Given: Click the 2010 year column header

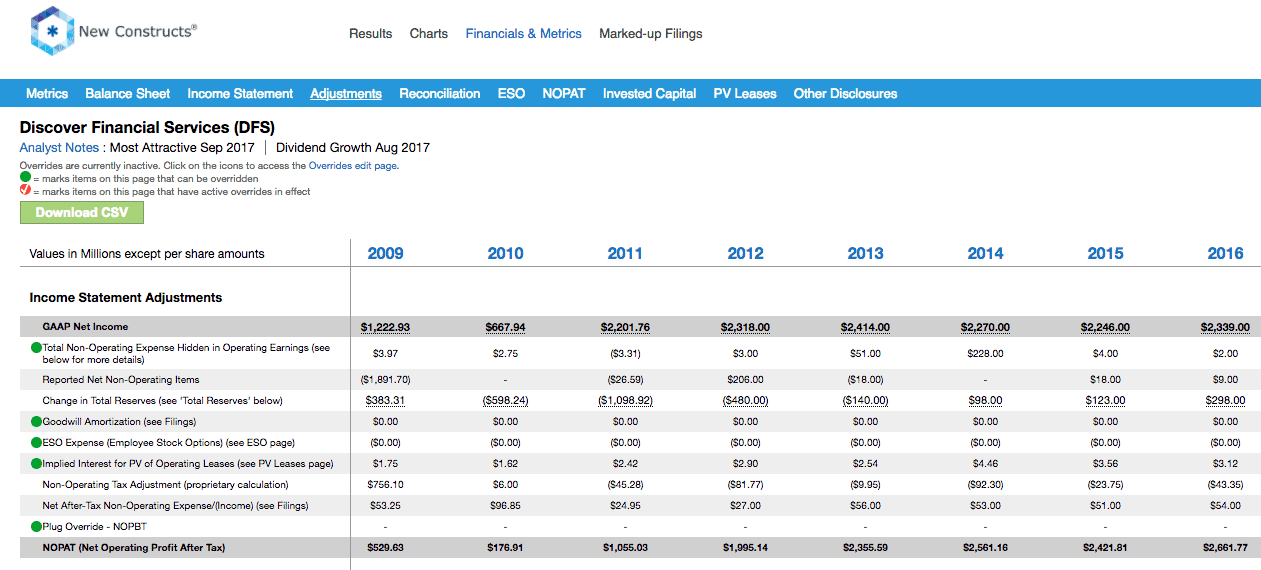Looking at the screenshot, I should tap(505, 253).
